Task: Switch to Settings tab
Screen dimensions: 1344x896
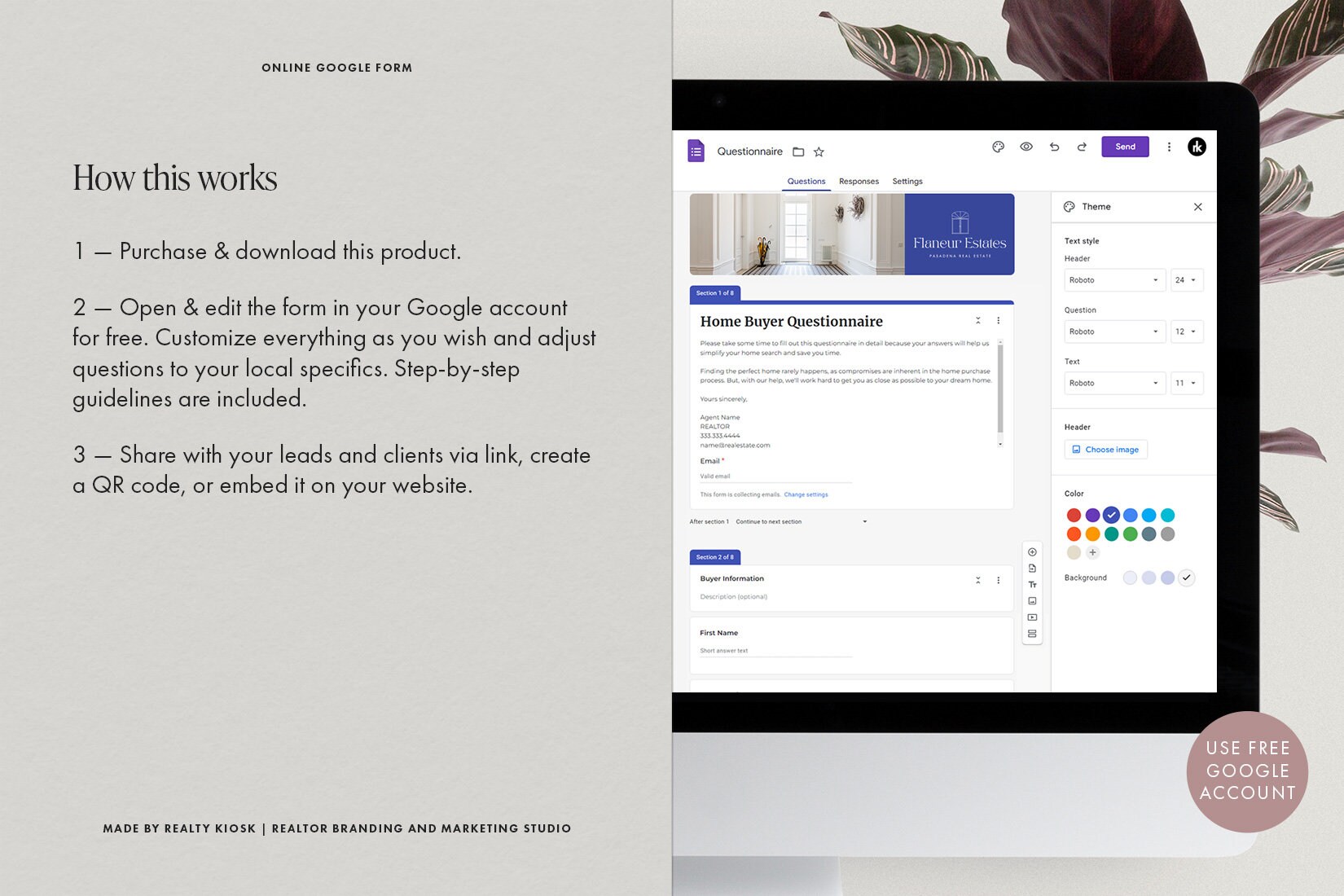Action: click(x=907, y=182)
